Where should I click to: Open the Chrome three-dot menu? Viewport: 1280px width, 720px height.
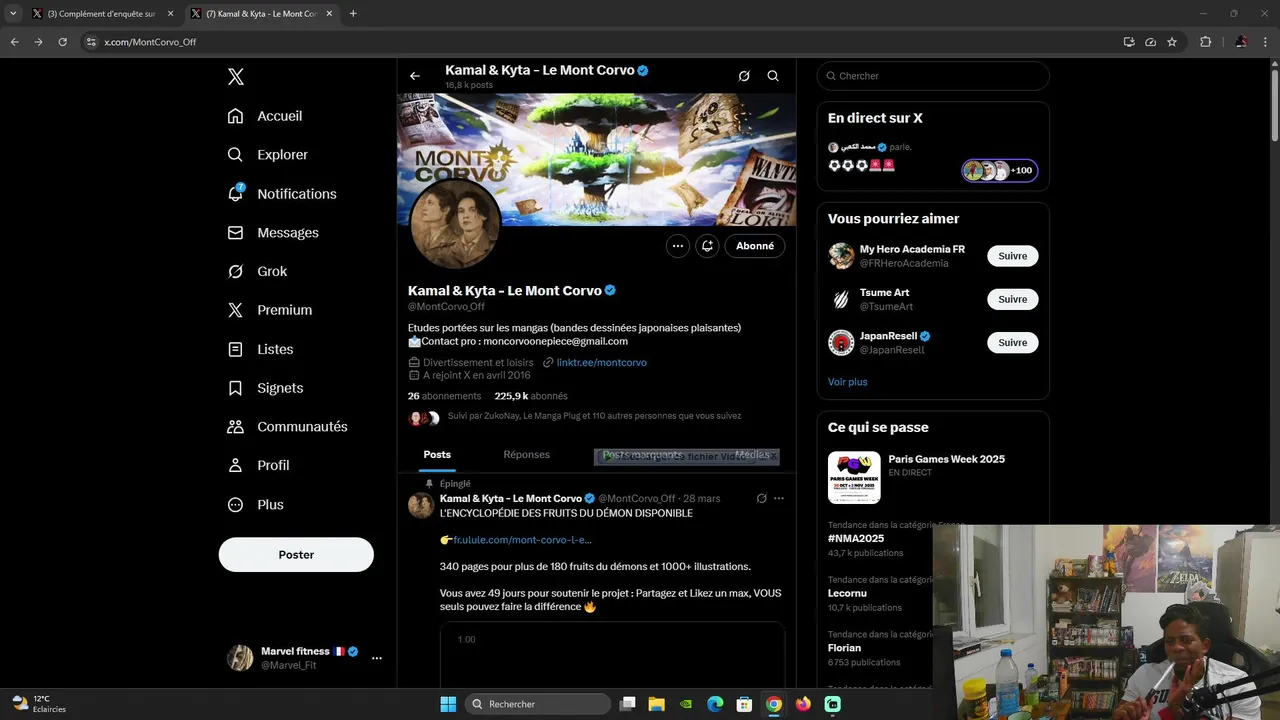coord(1266,42)
